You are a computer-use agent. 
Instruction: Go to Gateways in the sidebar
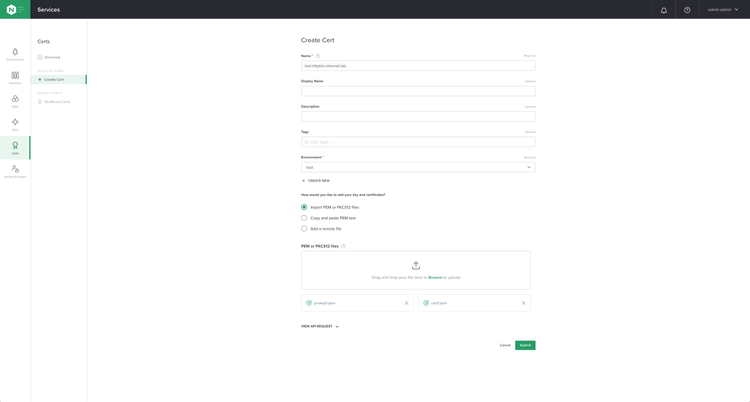click(15, 78)
